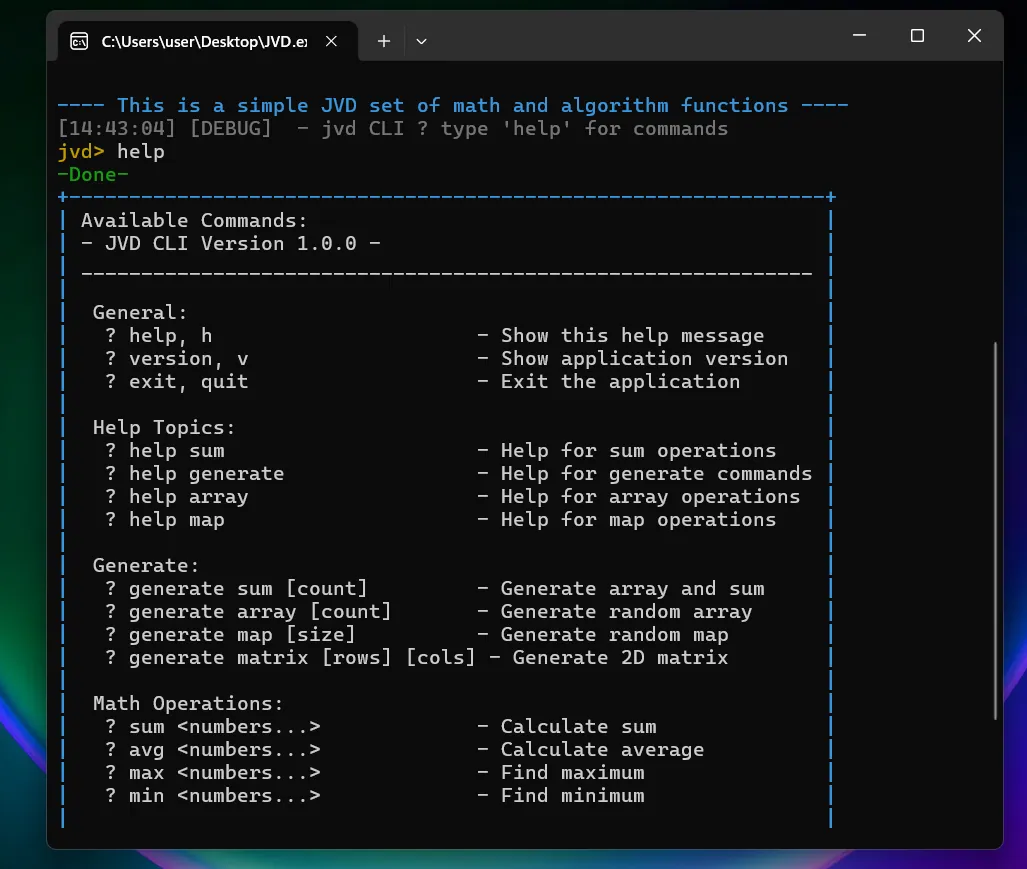Screen dimensions: 1027x869
Task: Click the 'help array' command entry
Action: point(189,497)
